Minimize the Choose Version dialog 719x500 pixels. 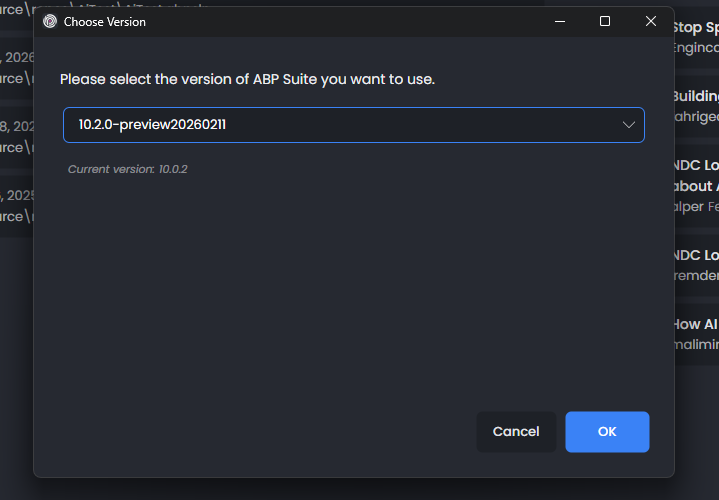(x=558, y=21)
